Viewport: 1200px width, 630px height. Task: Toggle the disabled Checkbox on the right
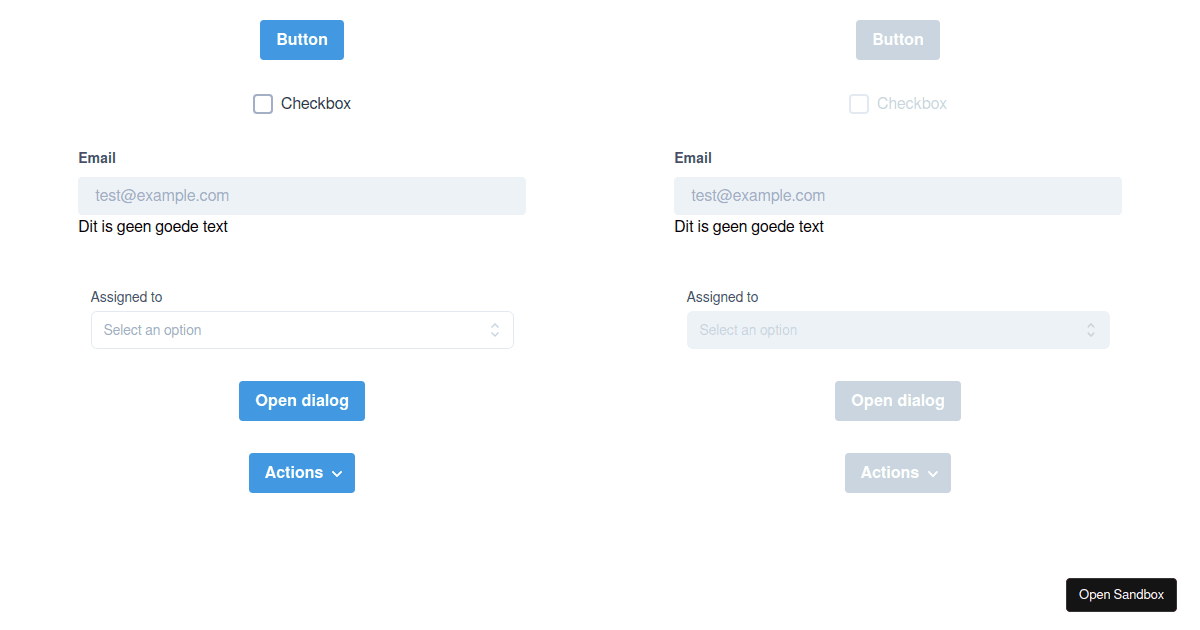click(858, 103)
